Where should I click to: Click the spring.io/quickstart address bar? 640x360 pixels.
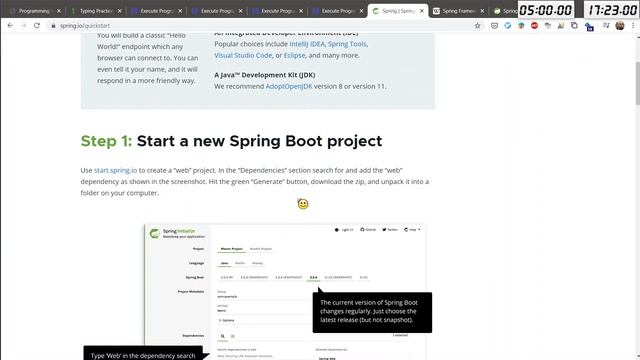[261, 26]
